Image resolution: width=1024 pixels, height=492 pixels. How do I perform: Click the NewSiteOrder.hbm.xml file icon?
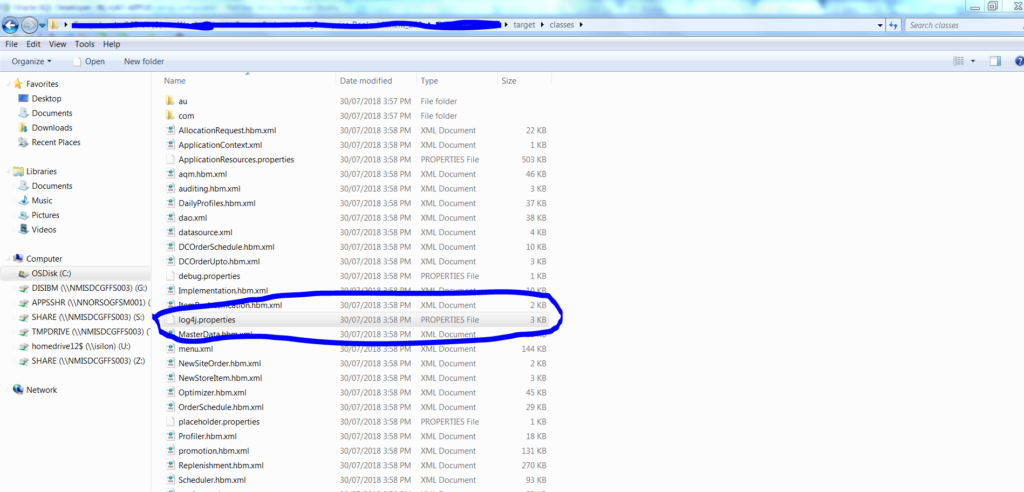(170, 363)
